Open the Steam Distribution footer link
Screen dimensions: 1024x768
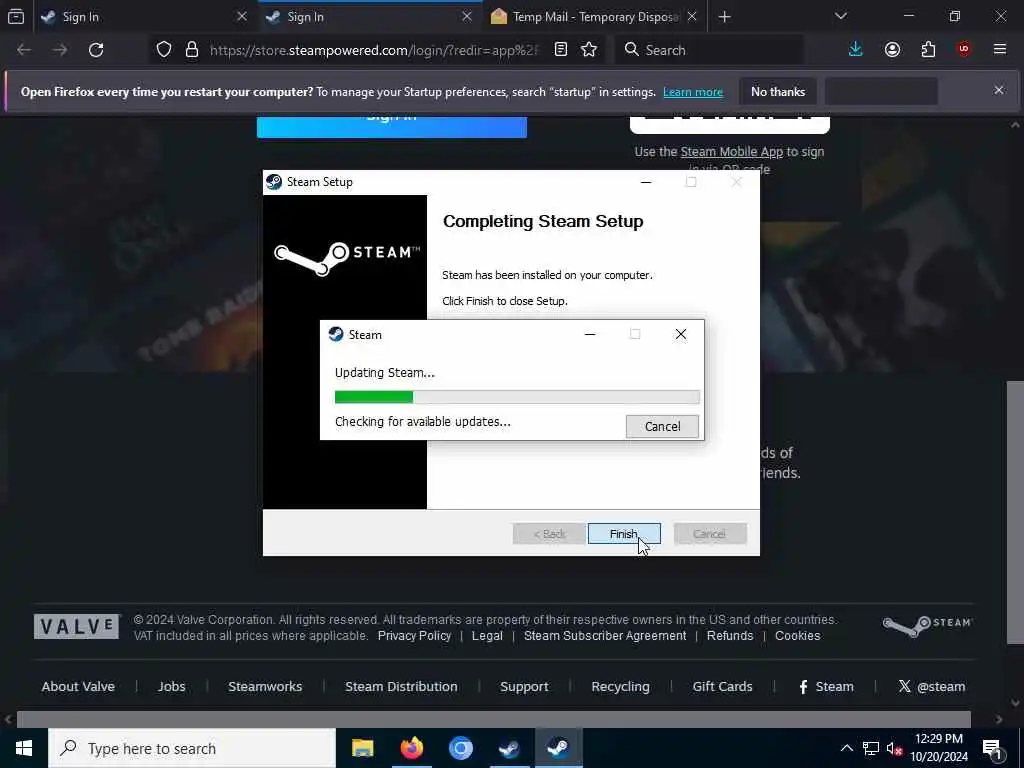pyautogui.click(x=401, y=686)
